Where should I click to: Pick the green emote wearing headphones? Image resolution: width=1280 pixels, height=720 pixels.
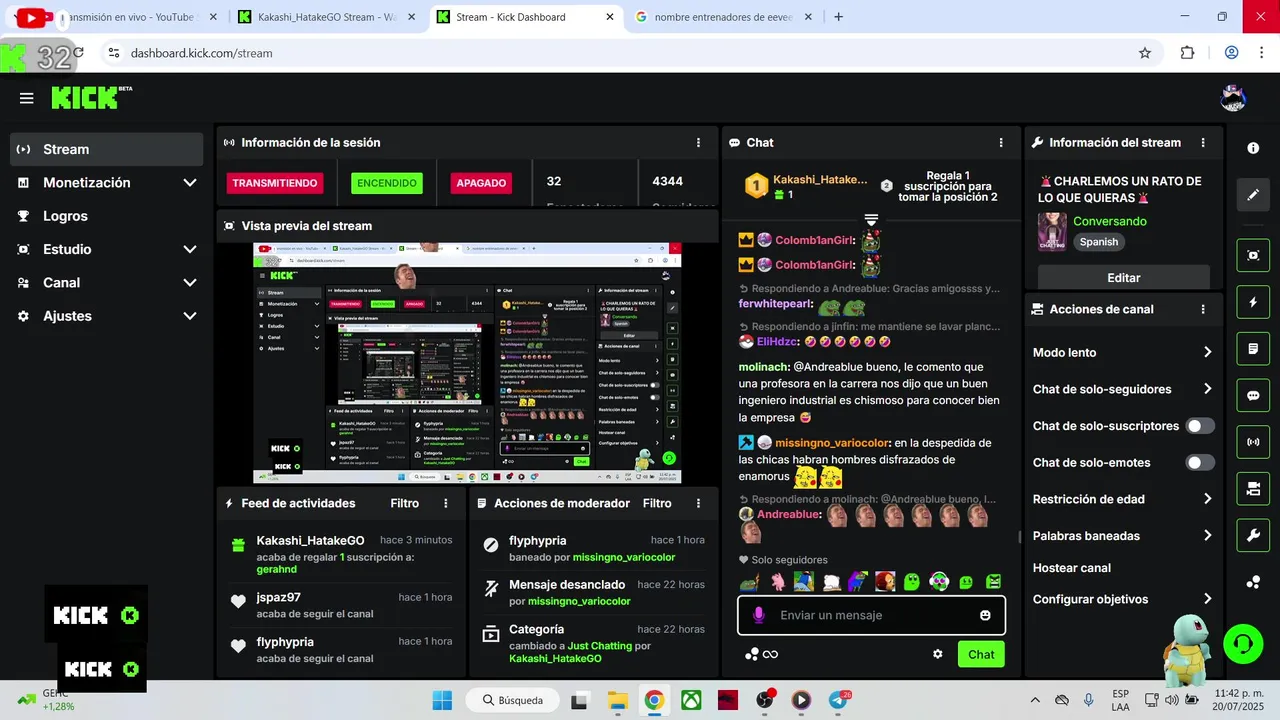939,581
